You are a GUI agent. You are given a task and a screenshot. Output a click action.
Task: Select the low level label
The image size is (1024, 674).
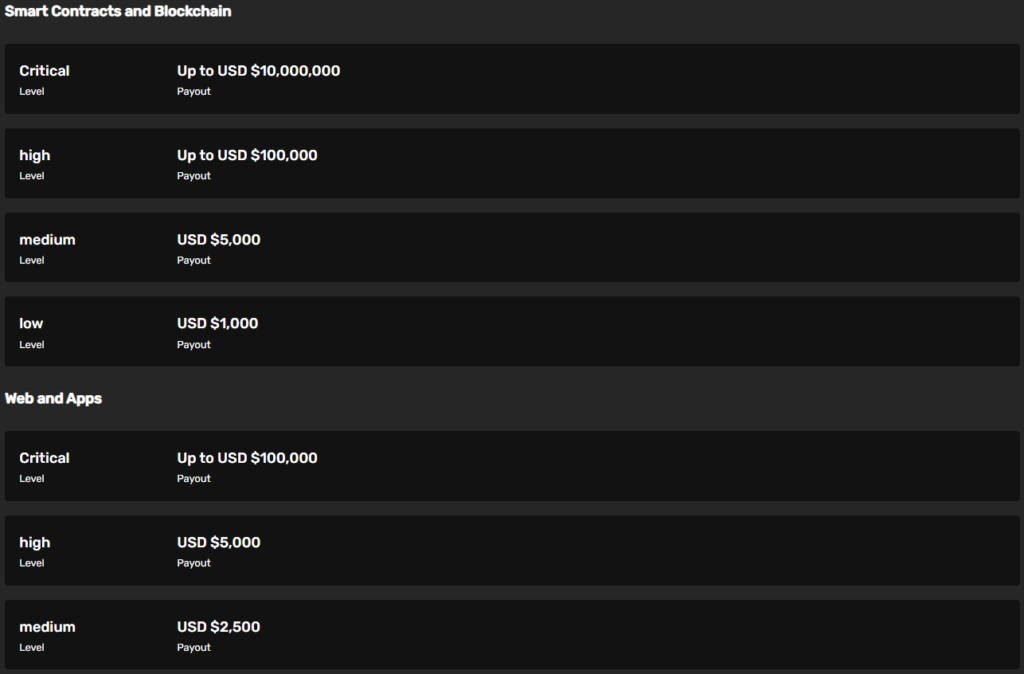point(31,324)
